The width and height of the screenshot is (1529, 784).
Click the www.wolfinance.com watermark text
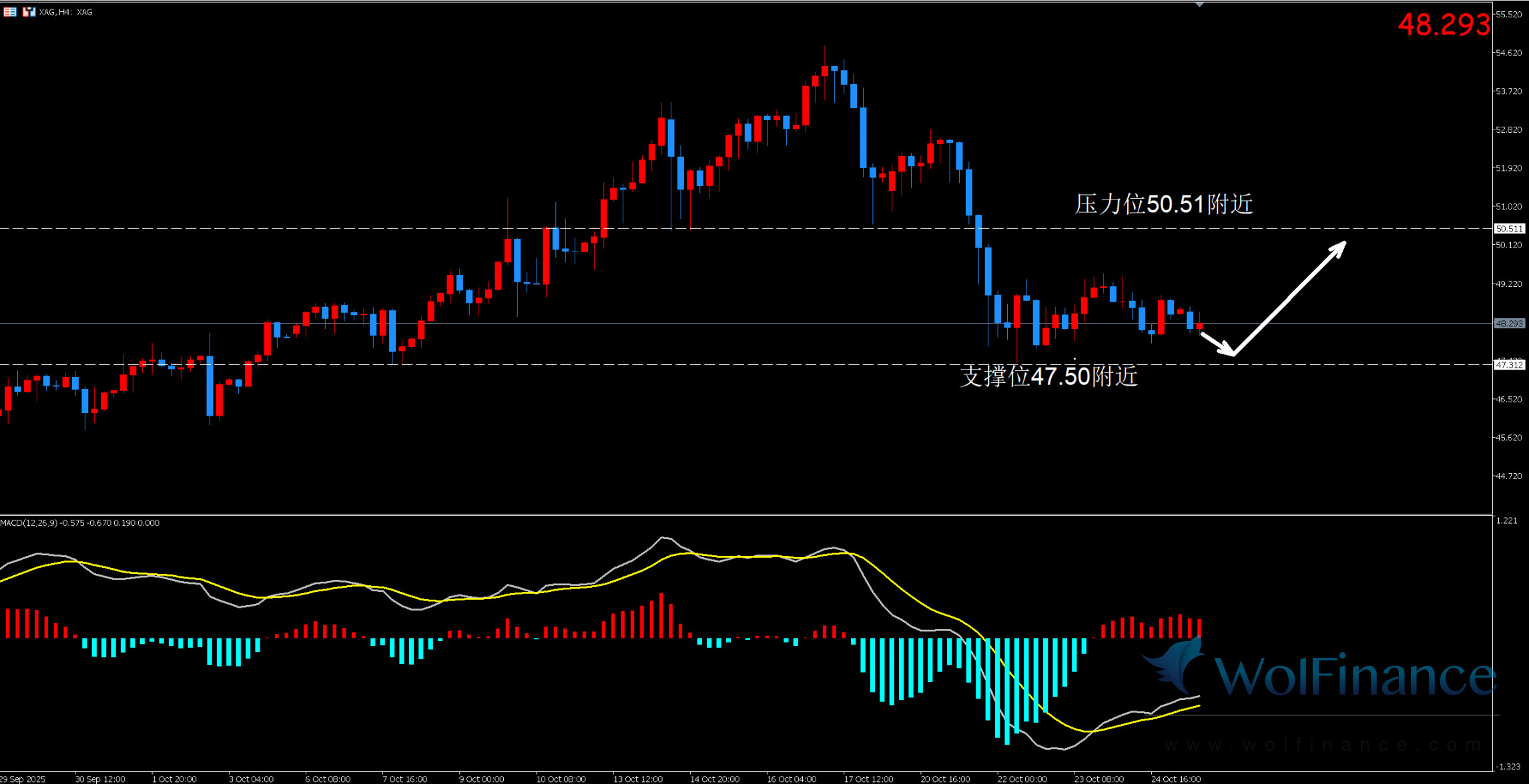tap(1321, 745)
